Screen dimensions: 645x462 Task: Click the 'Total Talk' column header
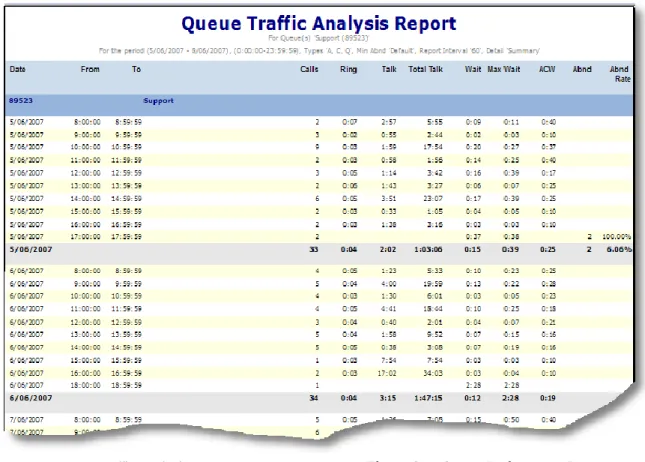click(x=425, y=69)
